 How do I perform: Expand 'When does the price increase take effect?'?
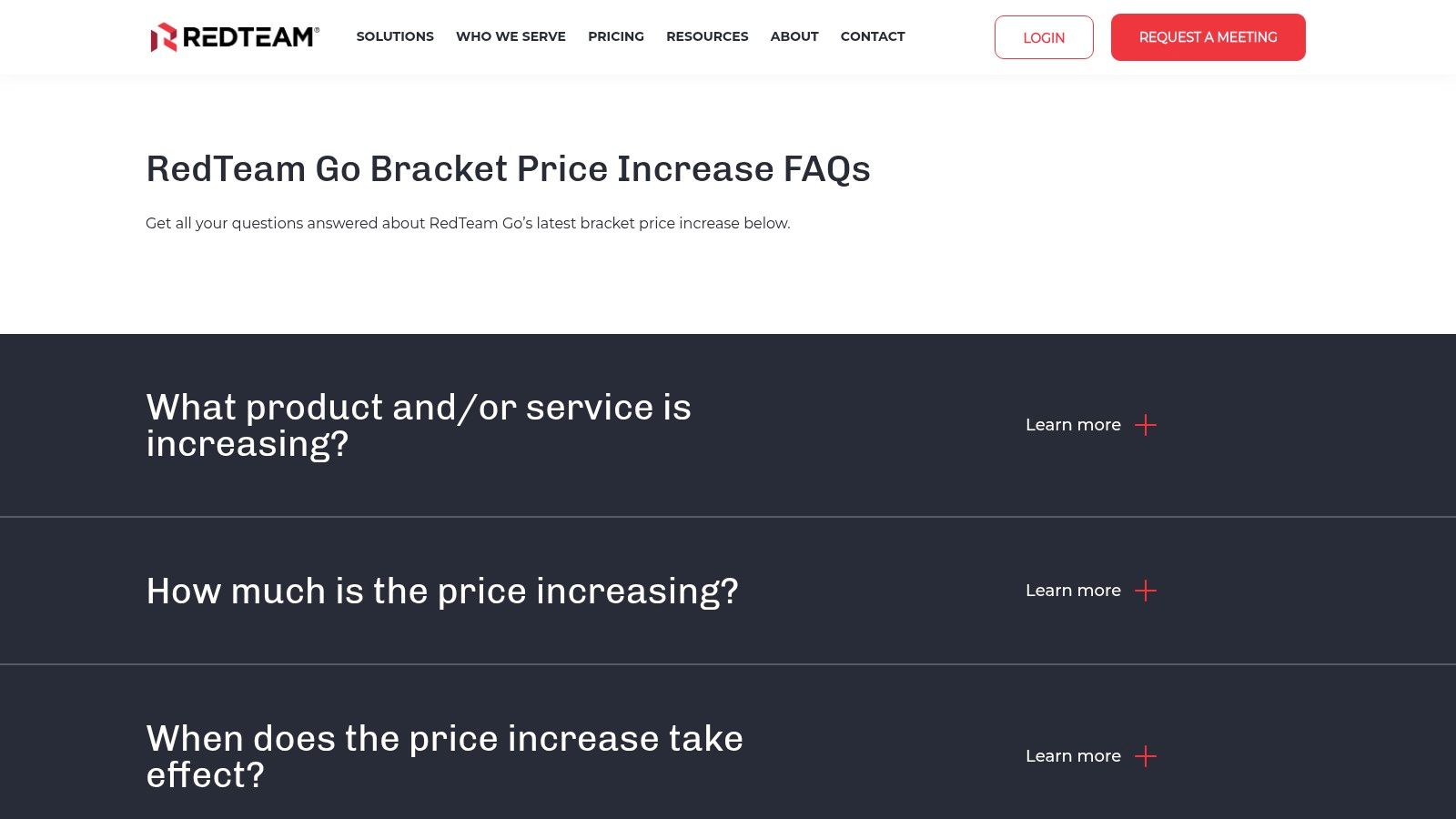(444, 756)
